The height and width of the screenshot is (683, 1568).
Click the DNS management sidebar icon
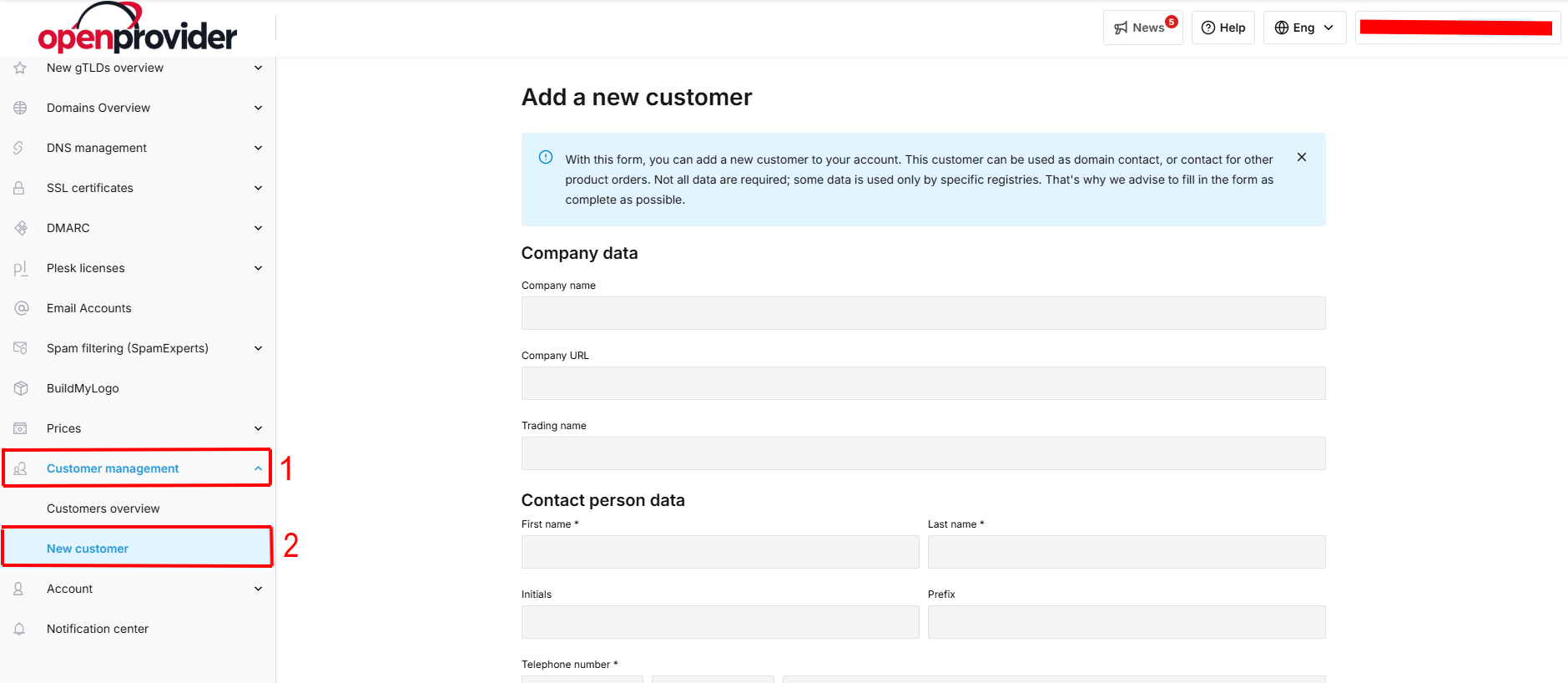pos(18,148)
